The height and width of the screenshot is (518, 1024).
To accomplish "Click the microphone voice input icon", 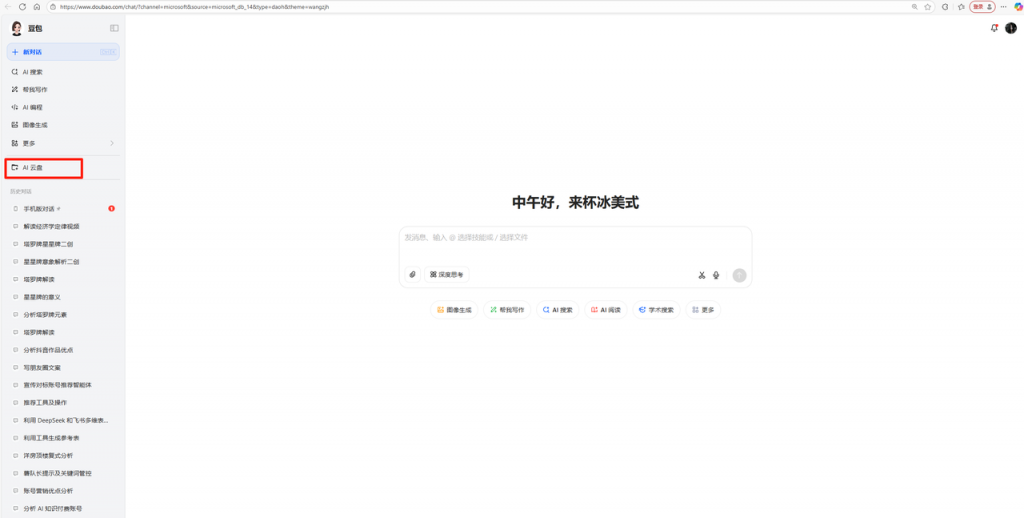I will tap(716, 275).
